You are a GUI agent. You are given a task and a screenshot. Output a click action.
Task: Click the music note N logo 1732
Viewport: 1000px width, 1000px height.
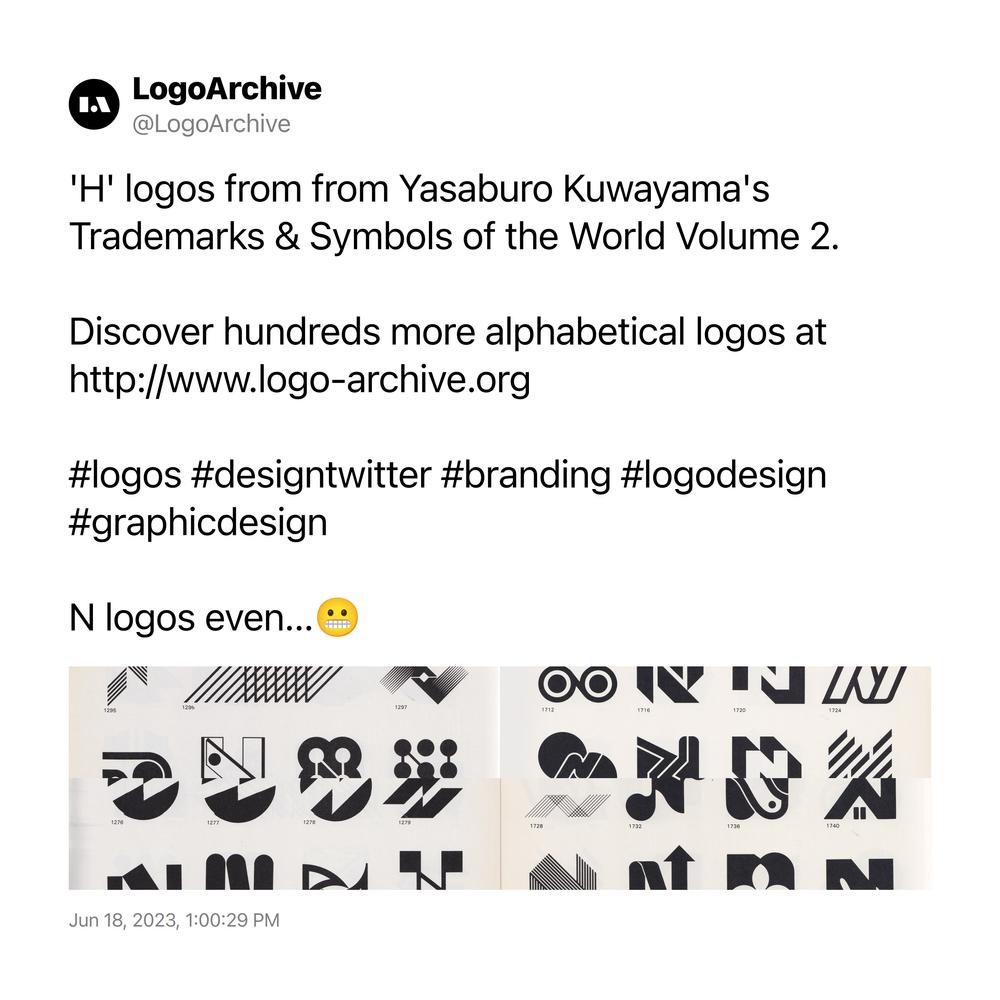(653, 800)
